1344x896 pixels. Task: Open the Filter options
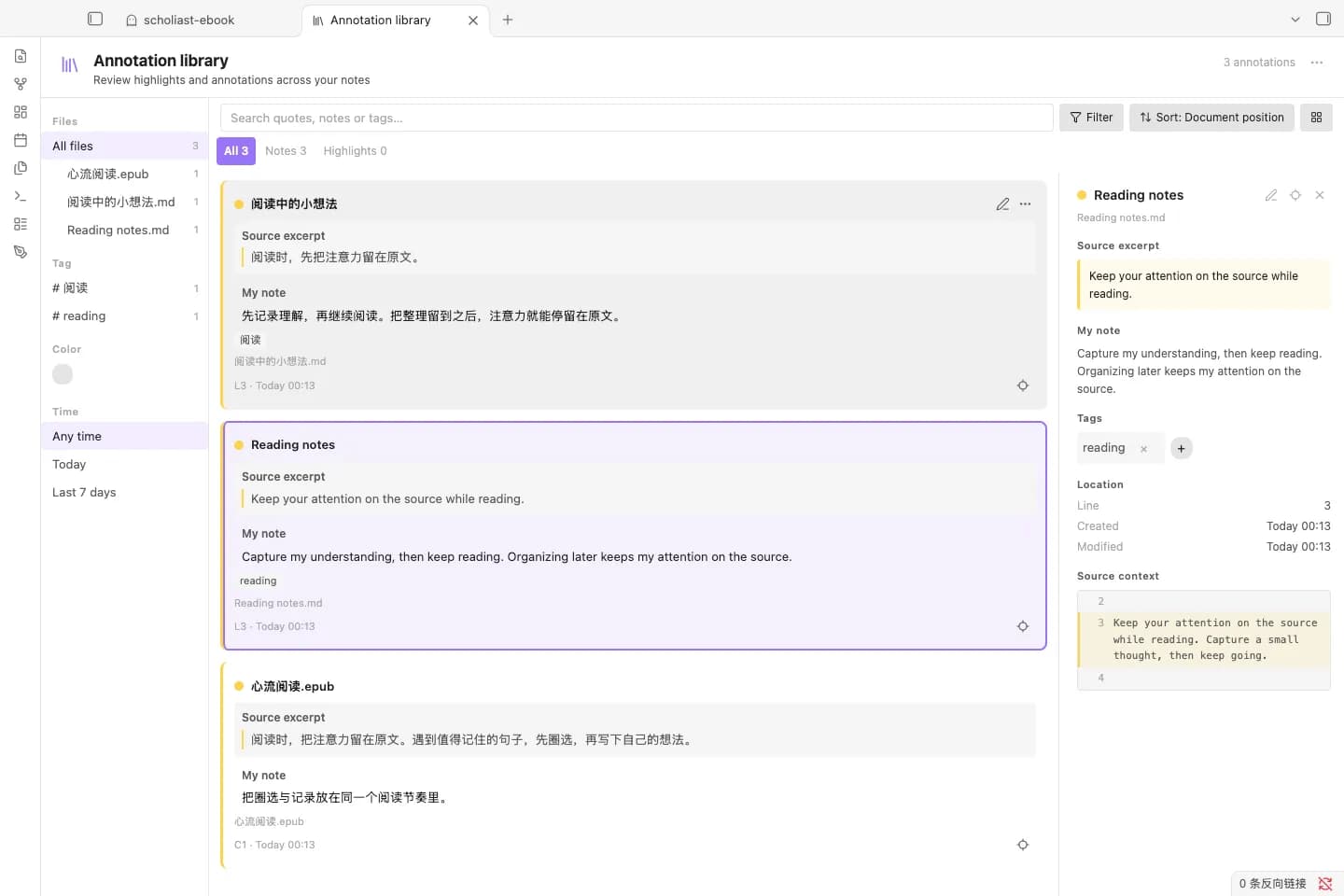pos(1091,118)
